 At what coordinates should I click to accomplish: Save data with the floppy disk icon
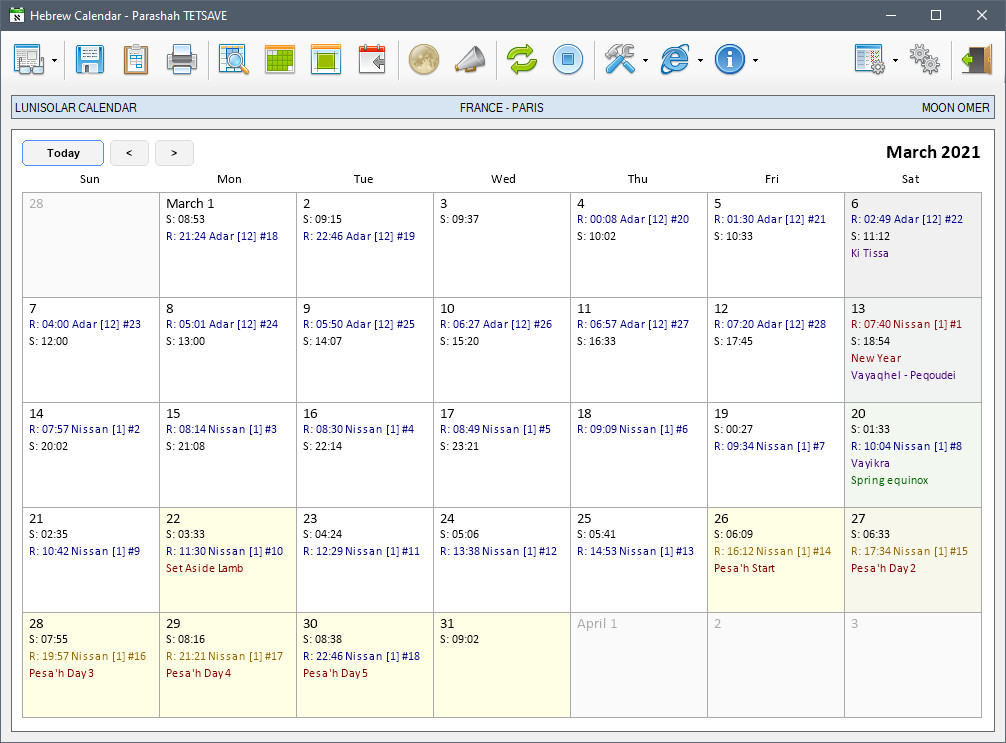tap(90, 60)
